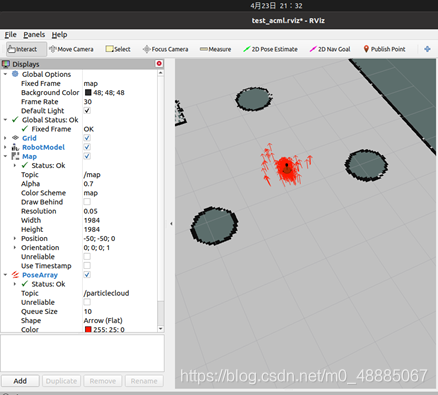This screenshot has height=395, width=438.
Task: Toggle the Grid display checkbox
Action: [x=87, y=138]
